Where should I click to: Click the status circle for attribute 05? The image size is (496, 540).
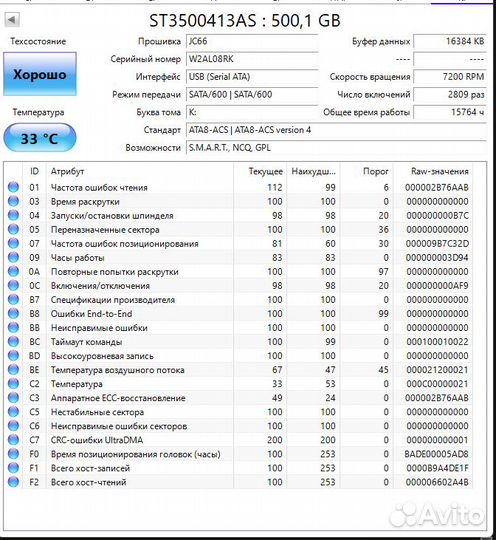coord(13,229)
